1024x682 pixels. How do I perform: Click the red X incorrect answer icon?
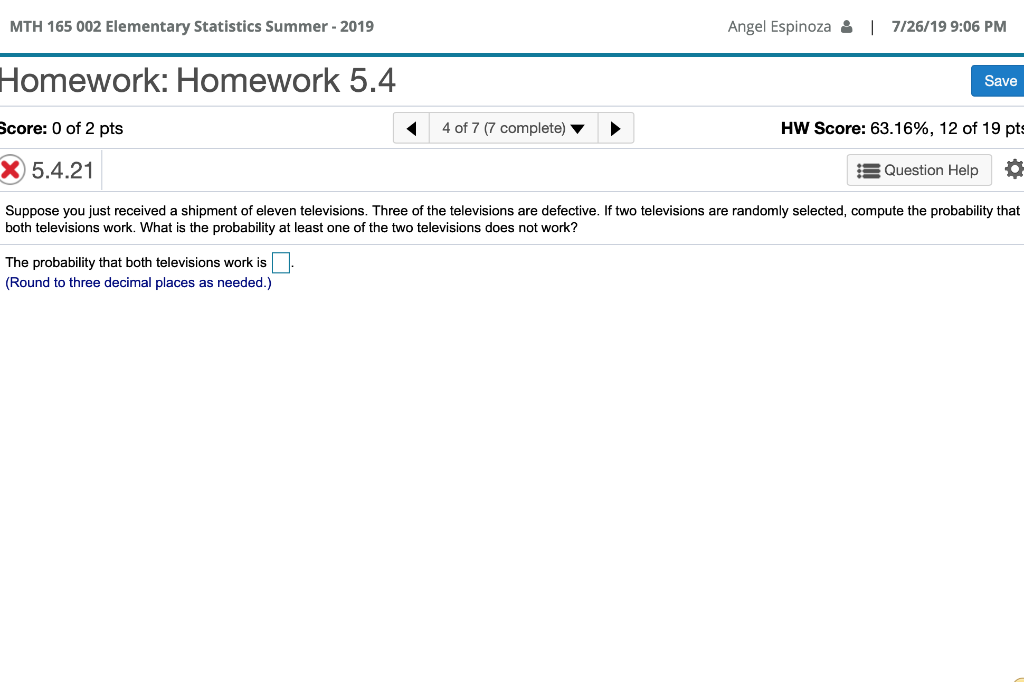(11, 169)
